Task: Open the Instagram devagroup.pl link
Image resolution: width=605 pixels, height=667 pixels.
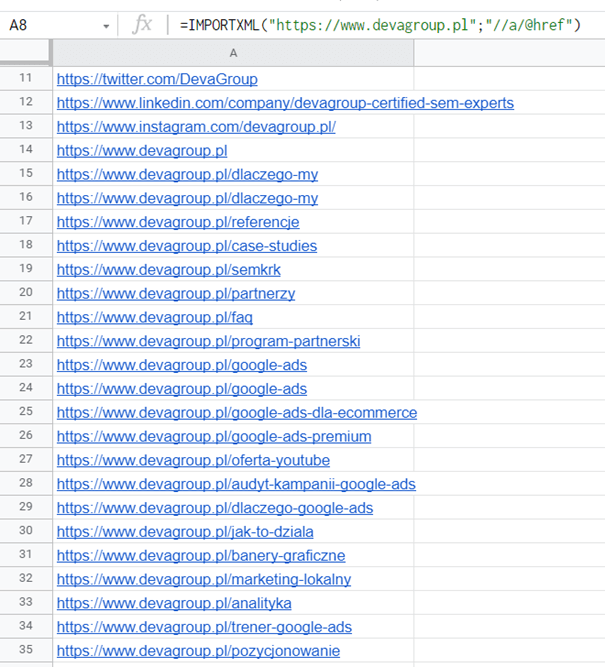Action: point(196,127)
